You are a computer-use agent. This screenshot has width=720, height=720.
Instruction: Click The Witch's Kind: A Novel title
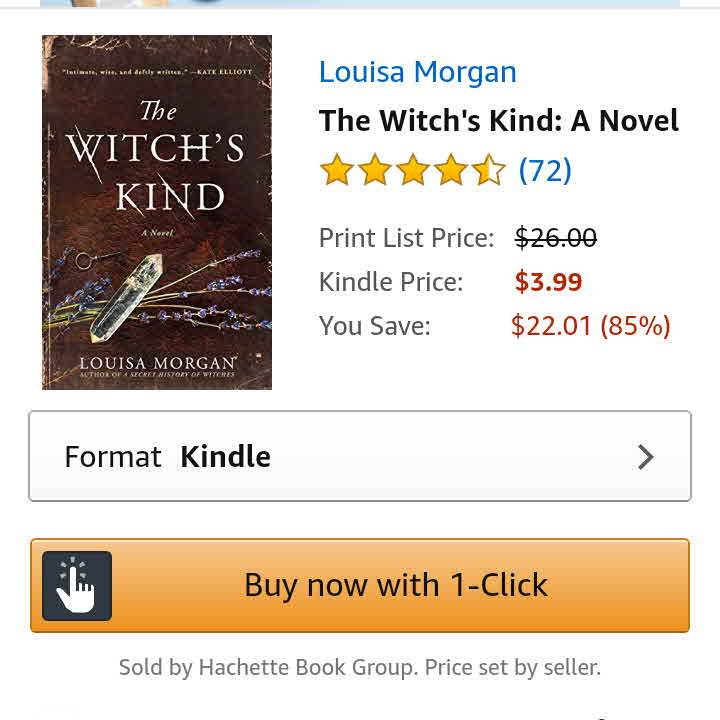coord(499,120)
